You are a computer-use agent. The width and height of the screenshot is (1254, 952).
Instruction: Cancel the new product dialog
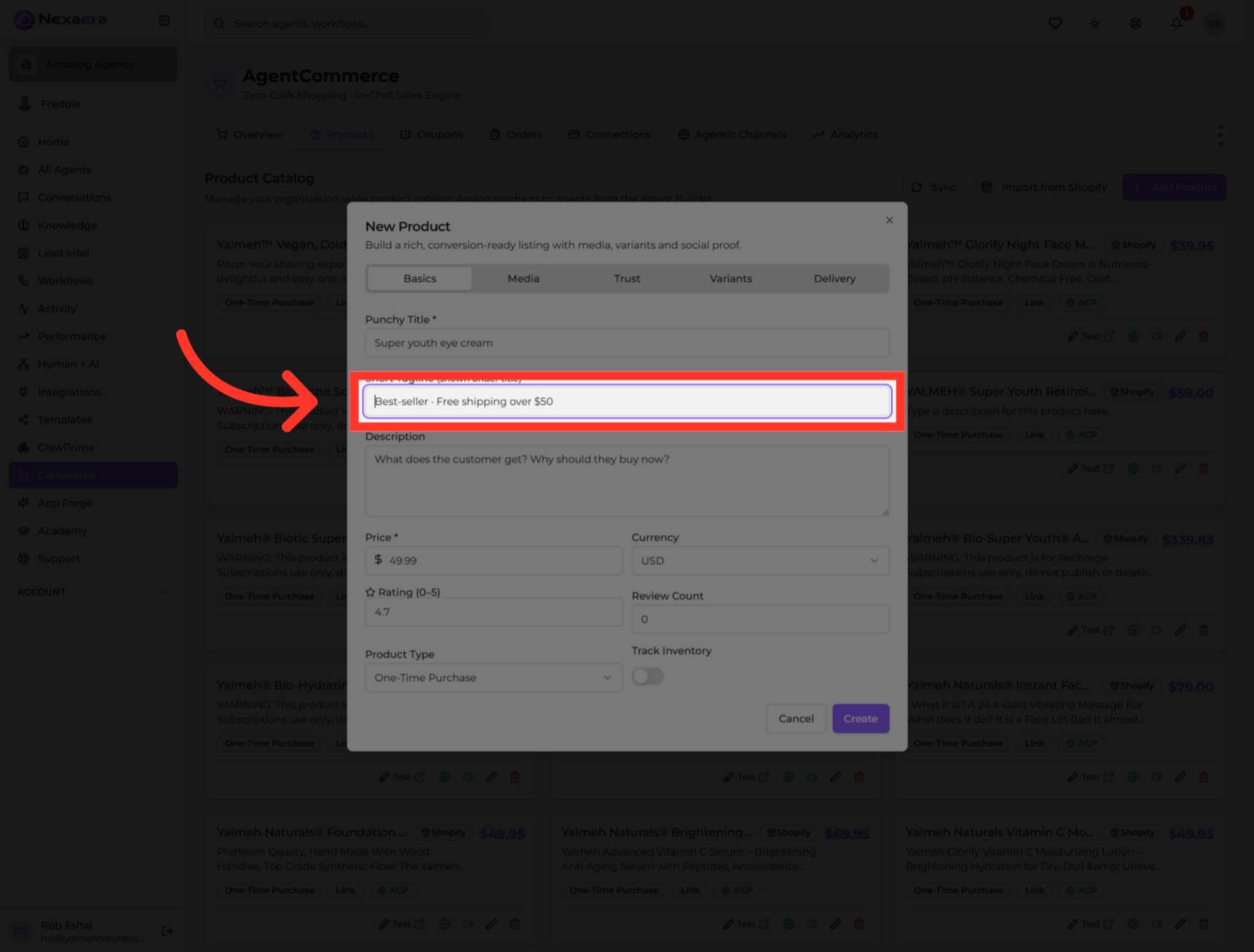796,718
